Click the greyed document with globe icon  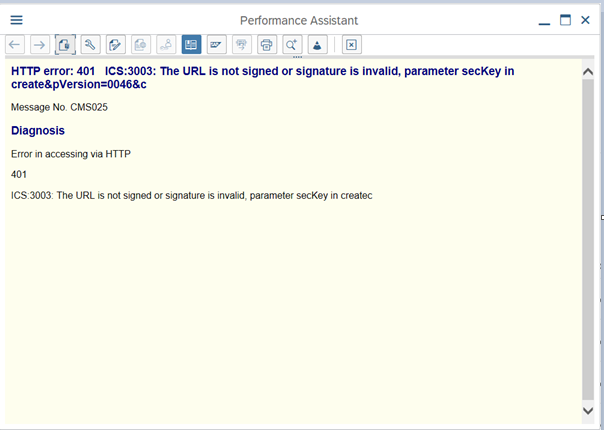[x=141, y=45]
